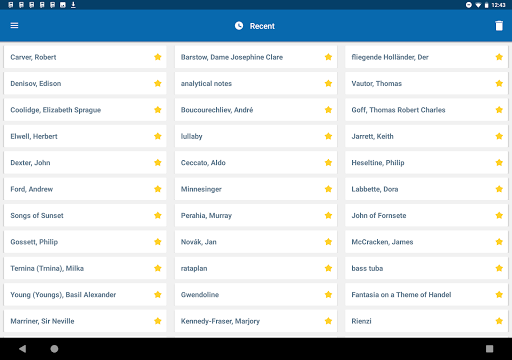Click star icon for bass tuba
The image size is (512, 360).
pyautogui.click(x=499, y=268)
